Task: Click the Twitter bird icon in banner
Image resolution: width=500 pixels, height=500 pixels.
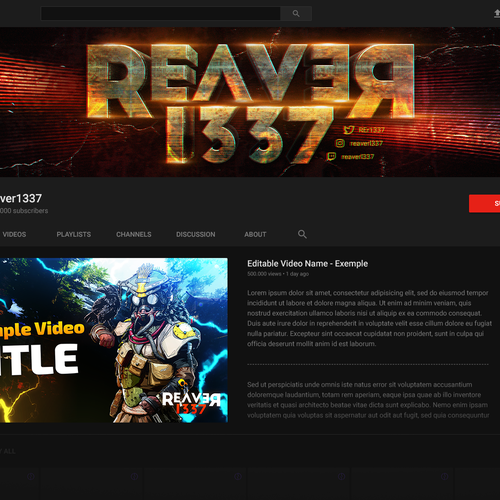Action: coord(349,129)
